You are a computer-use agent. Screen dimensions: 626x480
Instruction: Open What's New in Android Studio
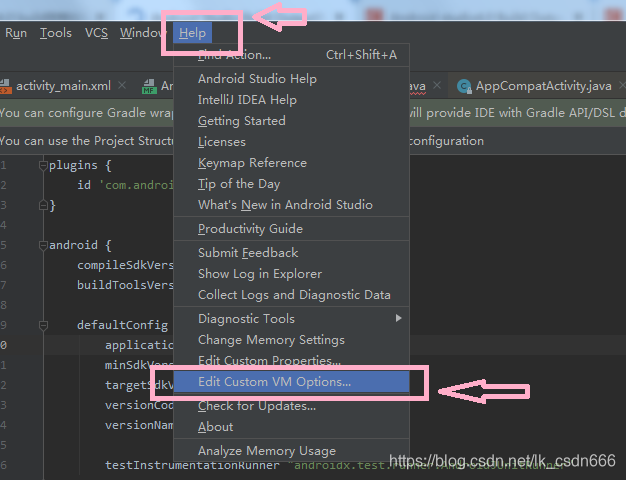pyautogui.click(x=291, y=205)
